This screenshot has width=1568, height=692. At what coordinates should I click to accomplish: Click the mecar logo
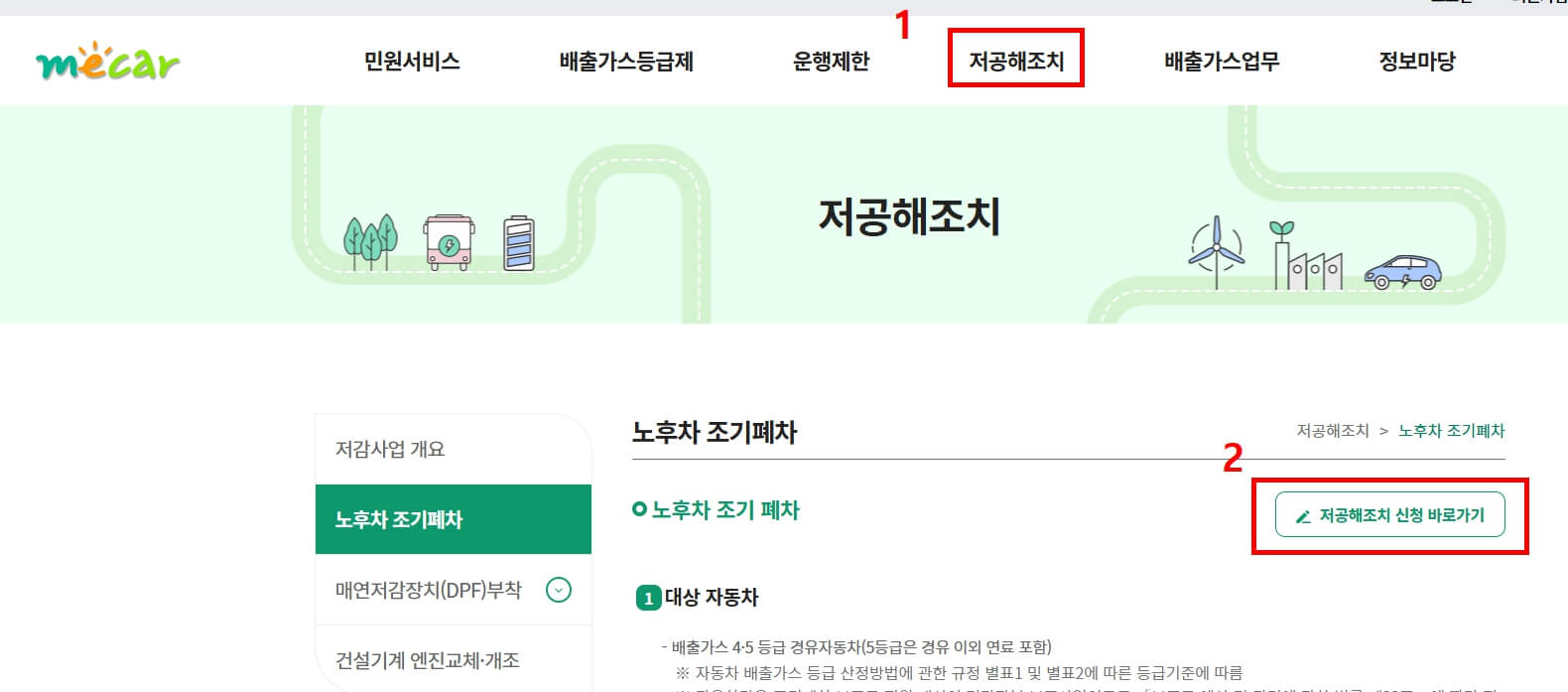click(106, 60)
